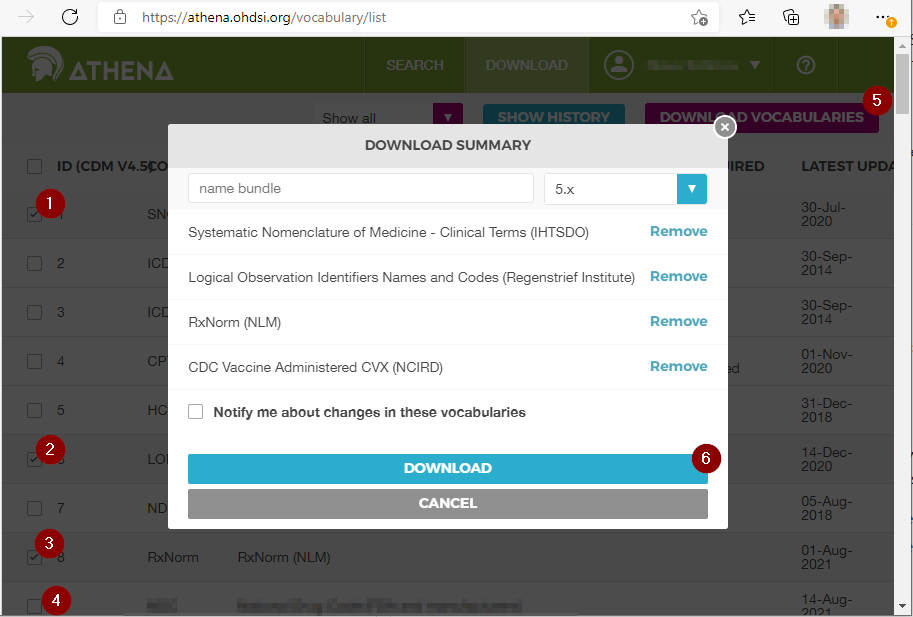This screenshot has width=913, height=617.
Task: Close the Download Summary dialog with X
Action: pyautogui.click(x=724, y=126)
